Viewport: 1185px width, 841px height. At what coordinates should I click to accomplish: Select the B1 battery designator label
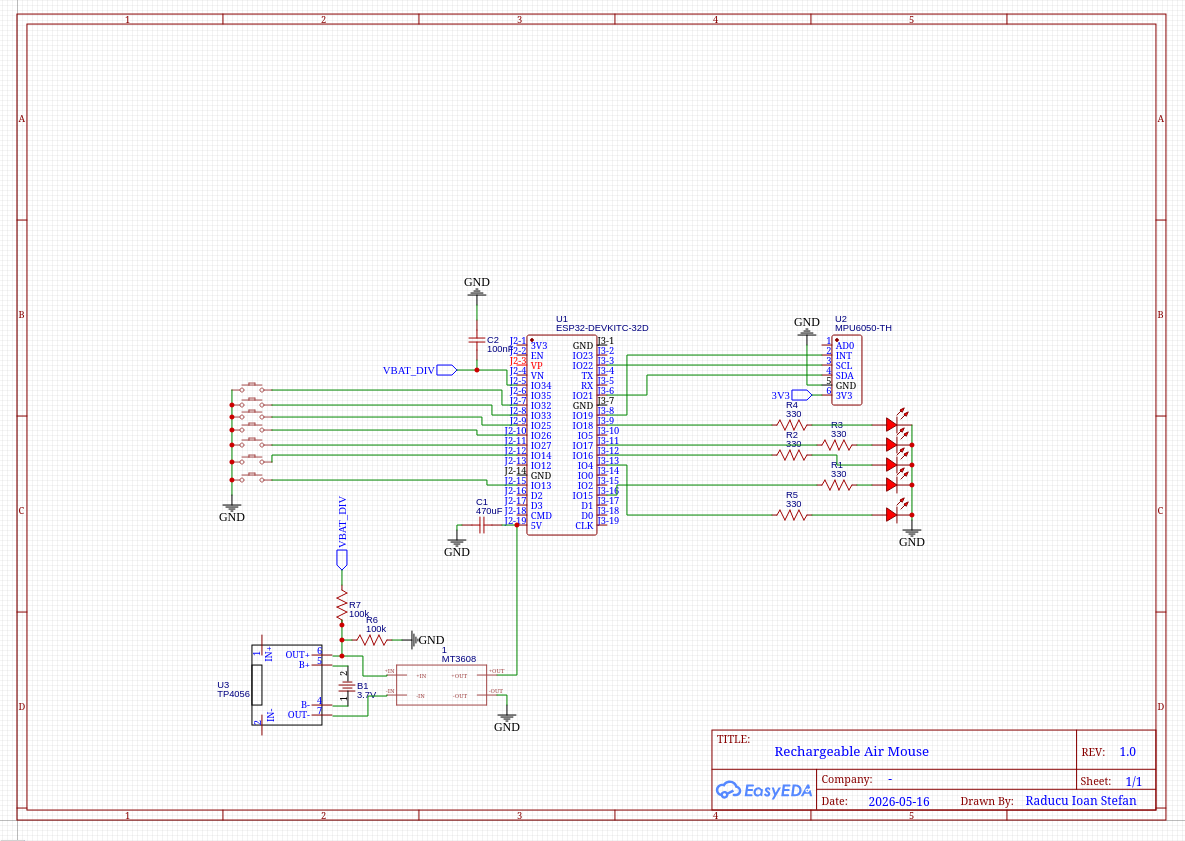[363, 686]
